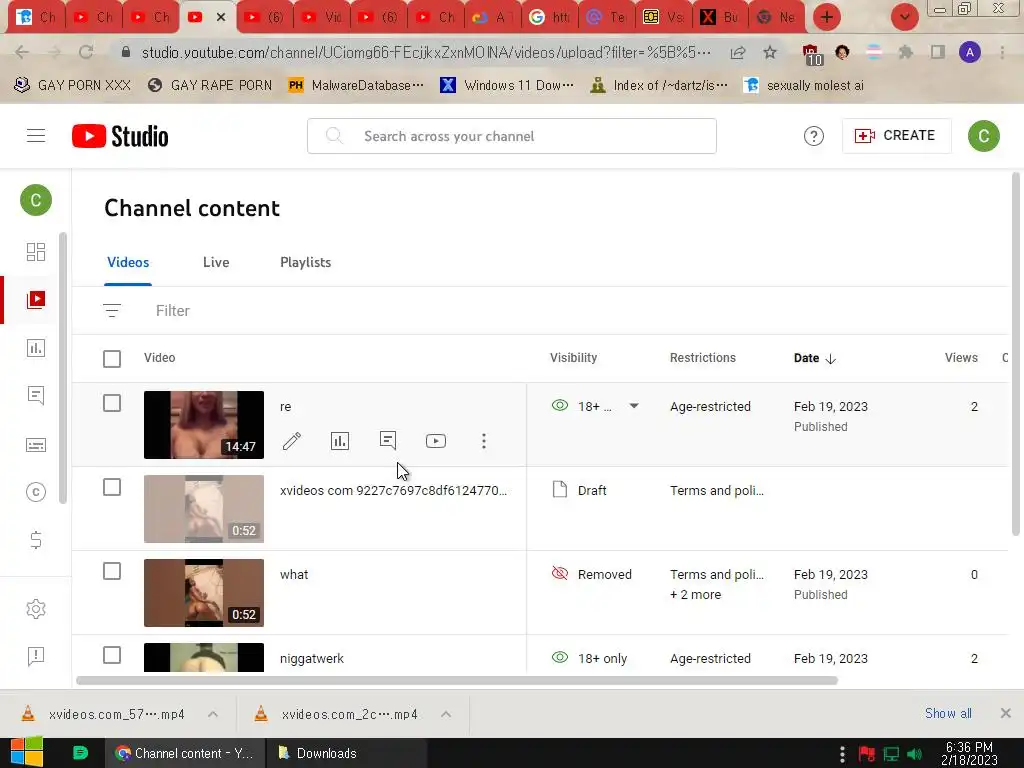Click the filter lines icon
This screenshot has height=768, width=1024.
[112, 310]
